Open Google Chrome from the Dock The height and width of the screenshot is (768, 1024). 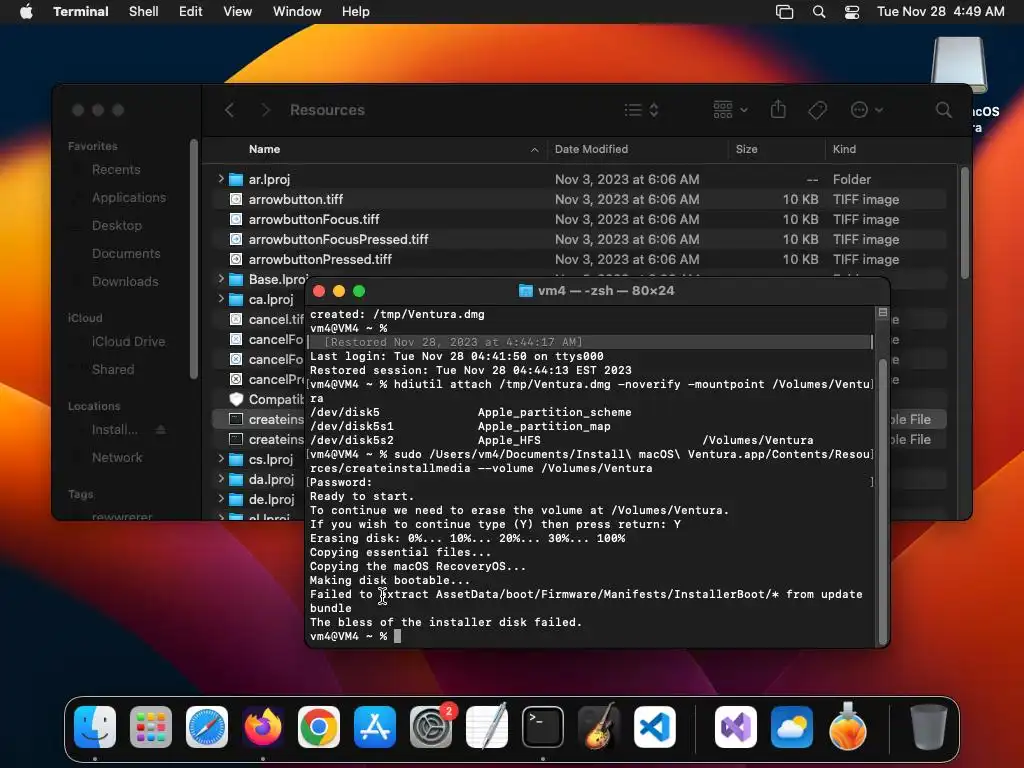319,727
